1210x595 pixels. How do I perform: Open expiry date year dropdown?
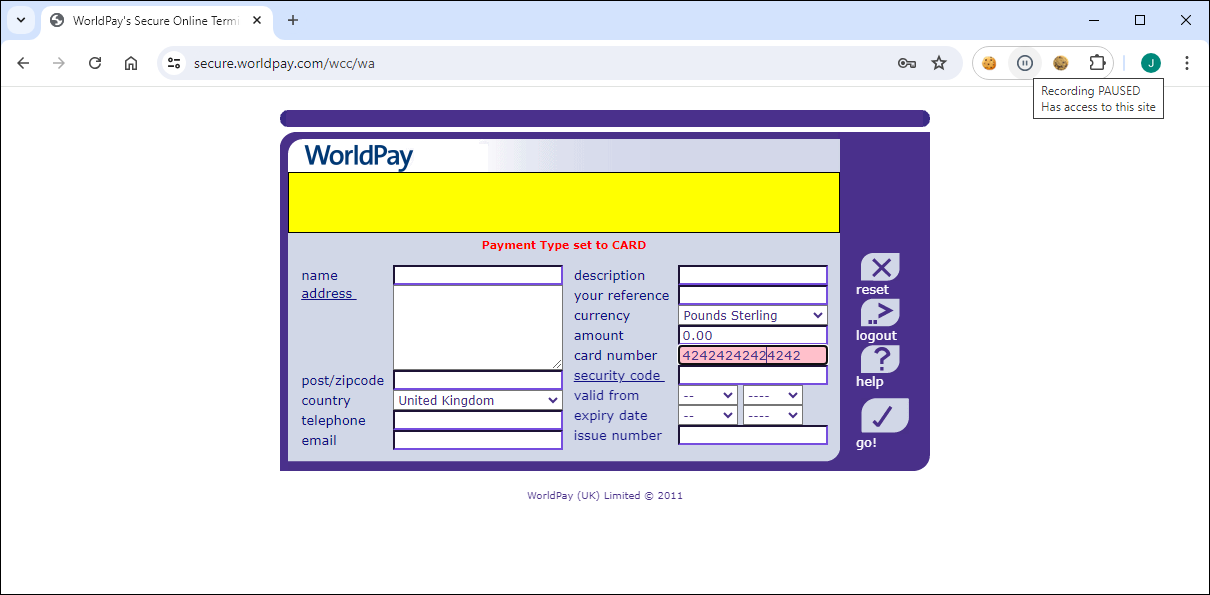coord(773,415)
